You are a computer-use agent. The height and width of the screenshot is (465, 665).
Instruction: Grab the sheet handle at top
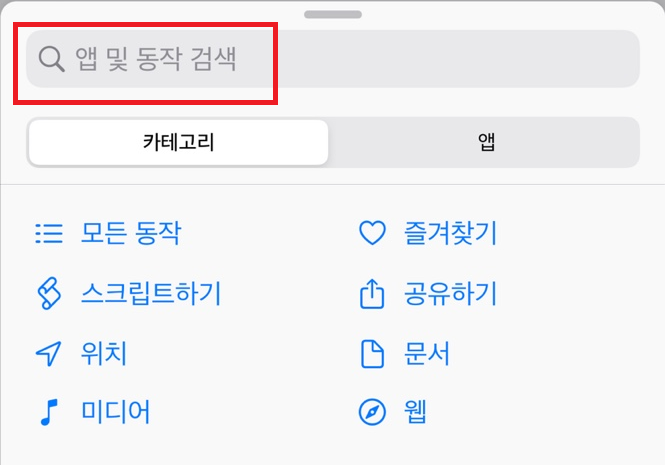click(333, 14)
